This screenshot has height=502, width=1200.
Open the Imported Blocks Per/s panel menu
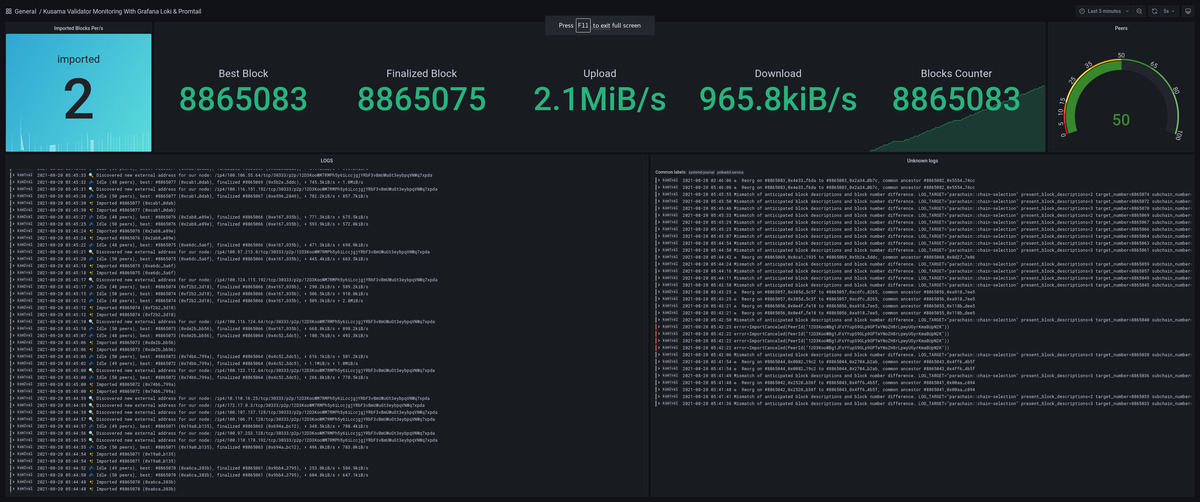[79, 28]
